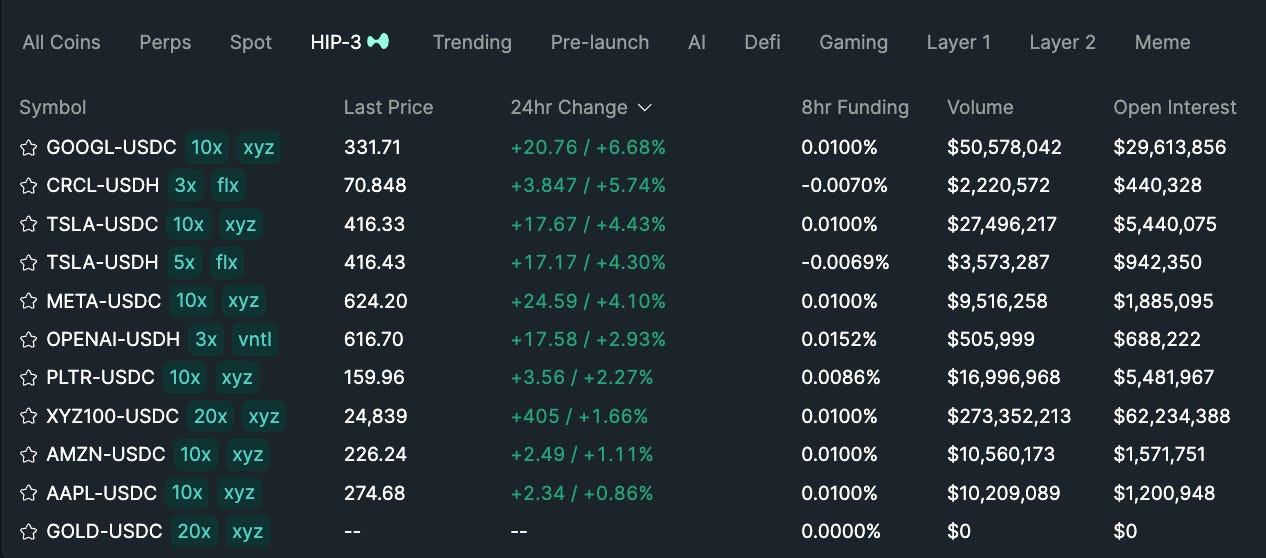
Task: Star the CRCL-USDH market
Action: (x=28, y=186)
